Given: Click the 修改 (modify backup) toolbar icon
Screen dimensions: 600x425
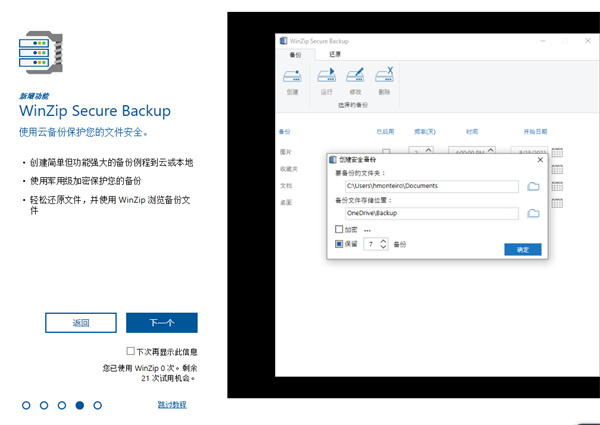Looking at the screenshot, I should click(x=355, y=78).
